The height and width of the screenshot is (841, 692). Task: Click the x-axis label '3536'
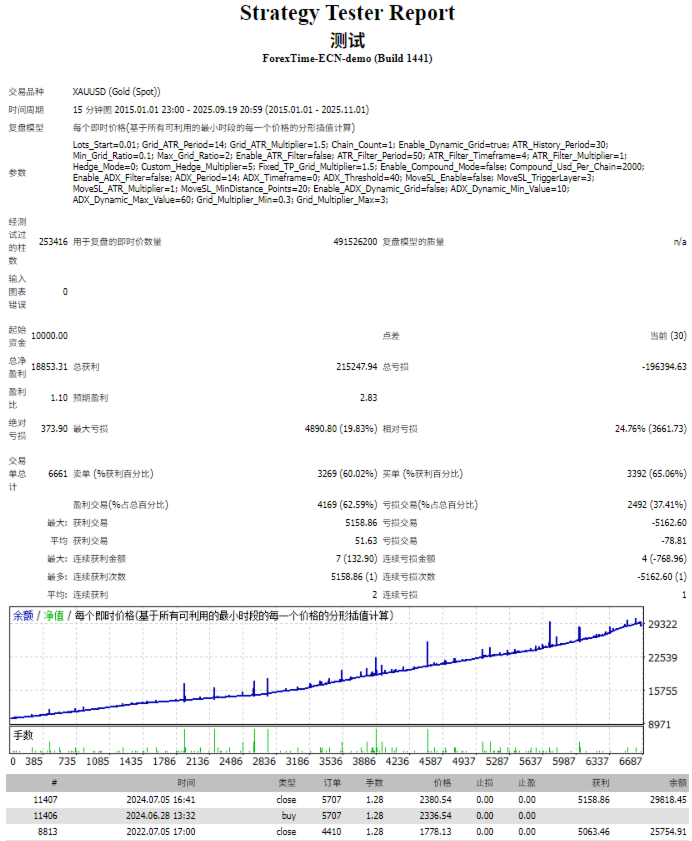point(330,762)
